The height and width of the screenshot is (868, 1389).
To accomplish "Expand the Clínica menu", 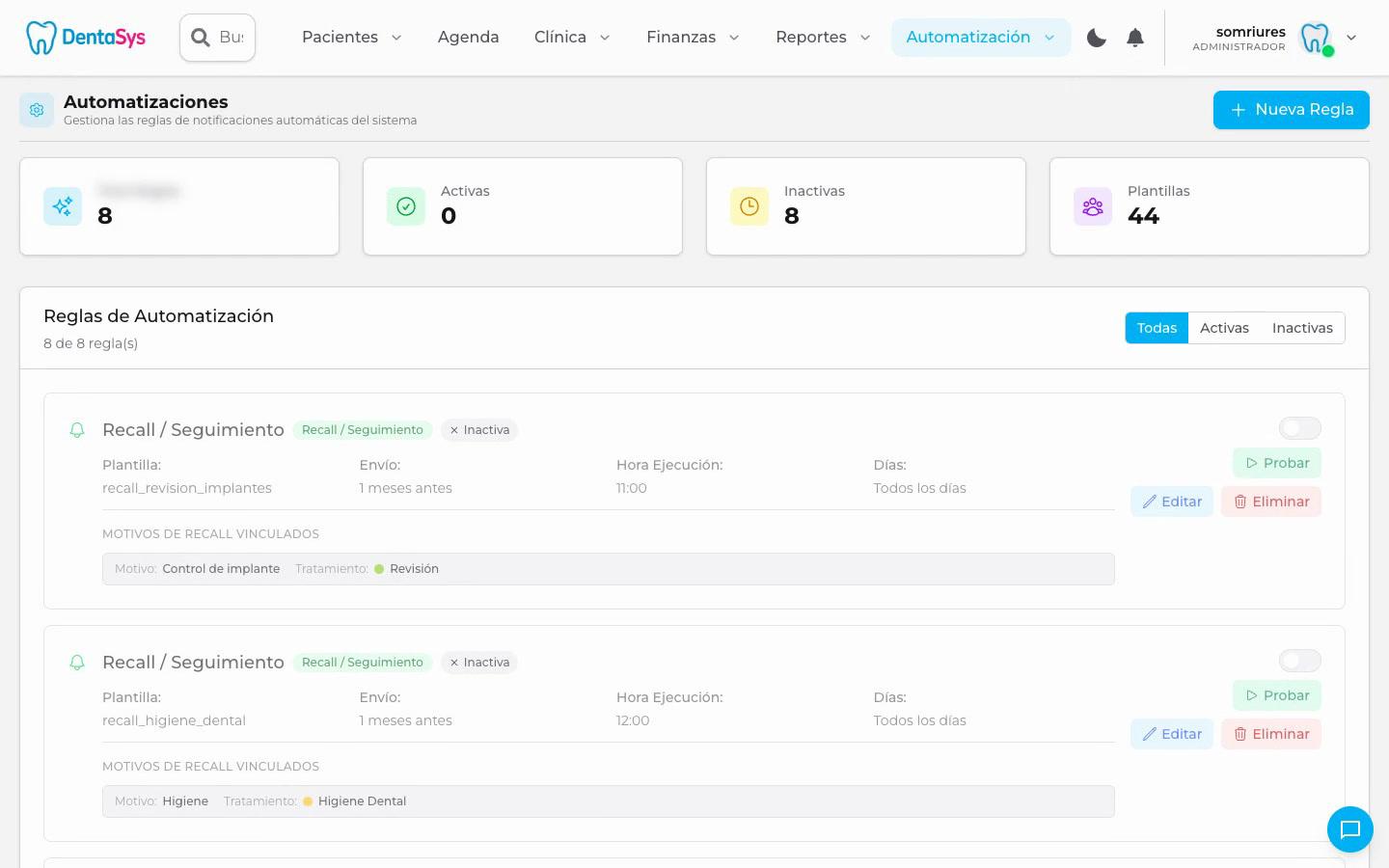I will pos(572,38).
